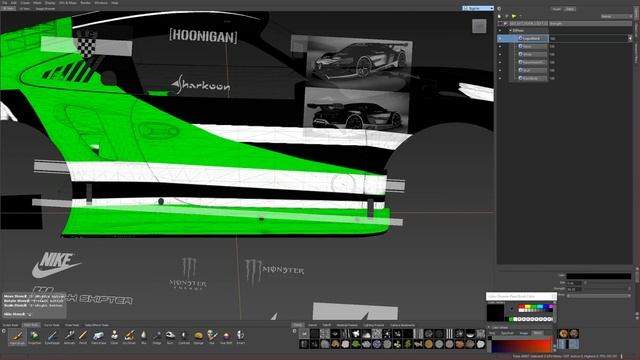This screenshot has width=640, height=360.
Task: Select the Clone tool
Action: click(x=114, y=336)
